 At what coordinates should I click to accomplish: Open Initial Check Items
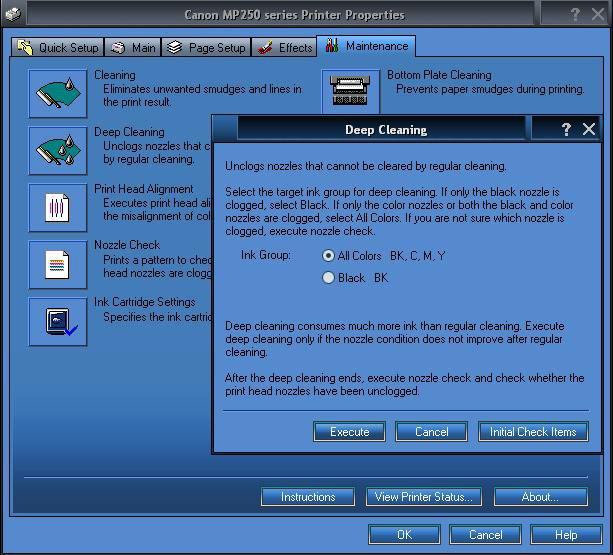pos(533,431)
